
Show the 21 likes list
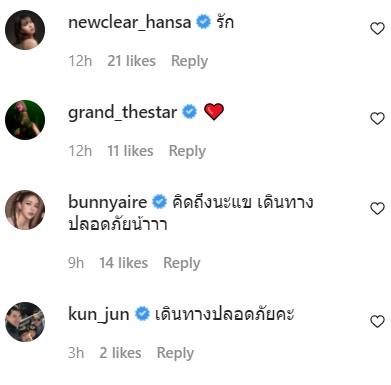point(131,61)
